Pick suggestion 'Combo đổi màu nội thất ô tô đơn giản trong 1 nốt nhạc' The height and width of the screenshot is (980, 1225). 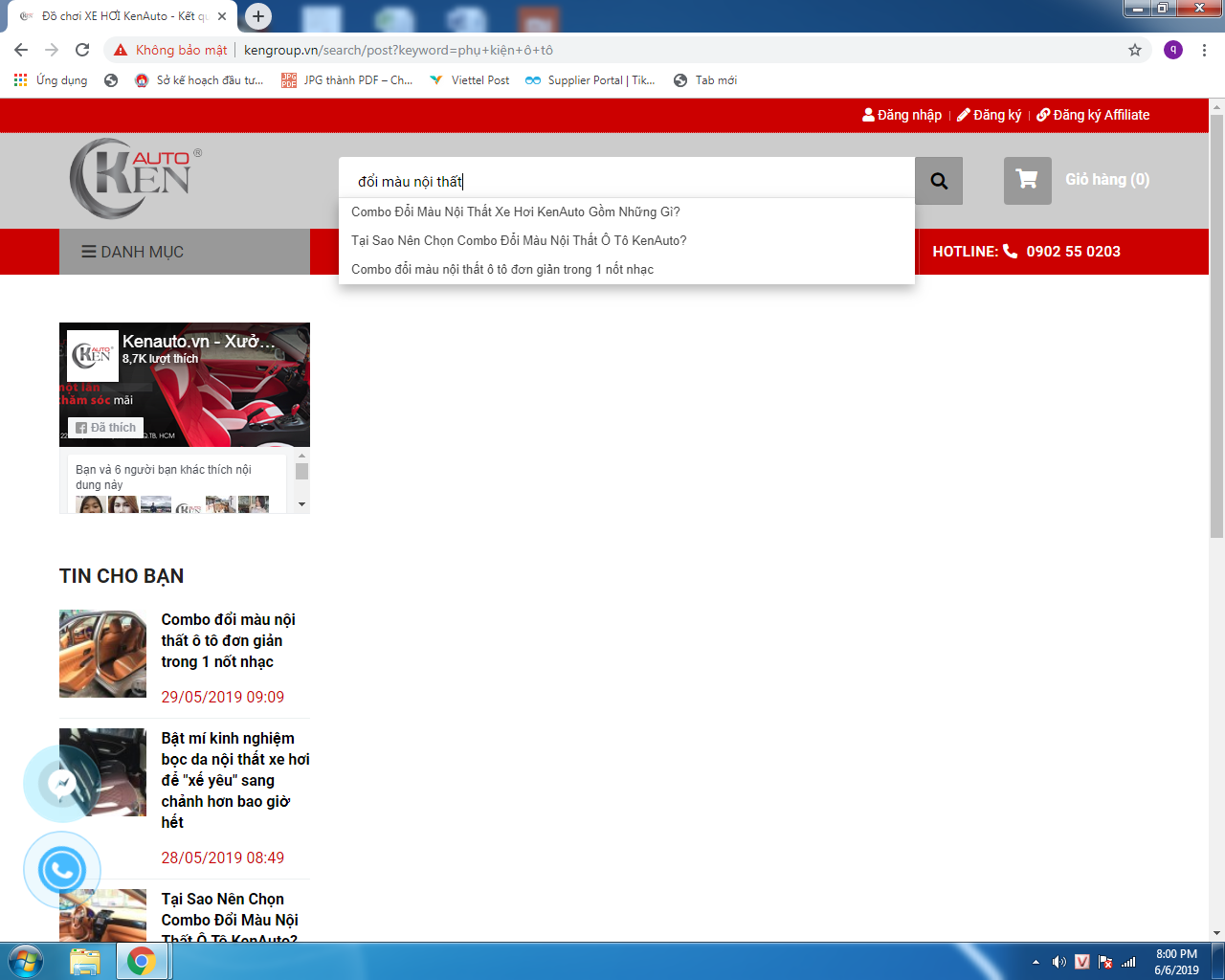click(x=501, y=269)
